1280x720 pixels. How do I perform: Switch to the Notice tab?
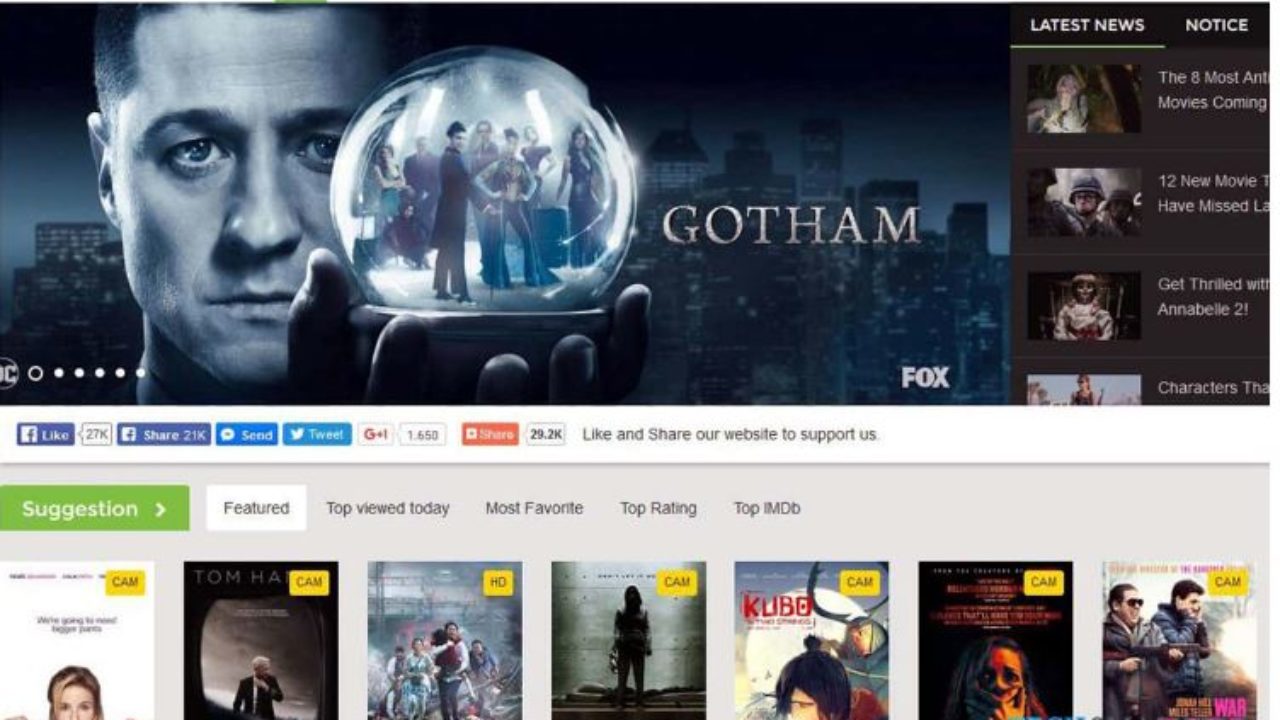(1216, 25)
